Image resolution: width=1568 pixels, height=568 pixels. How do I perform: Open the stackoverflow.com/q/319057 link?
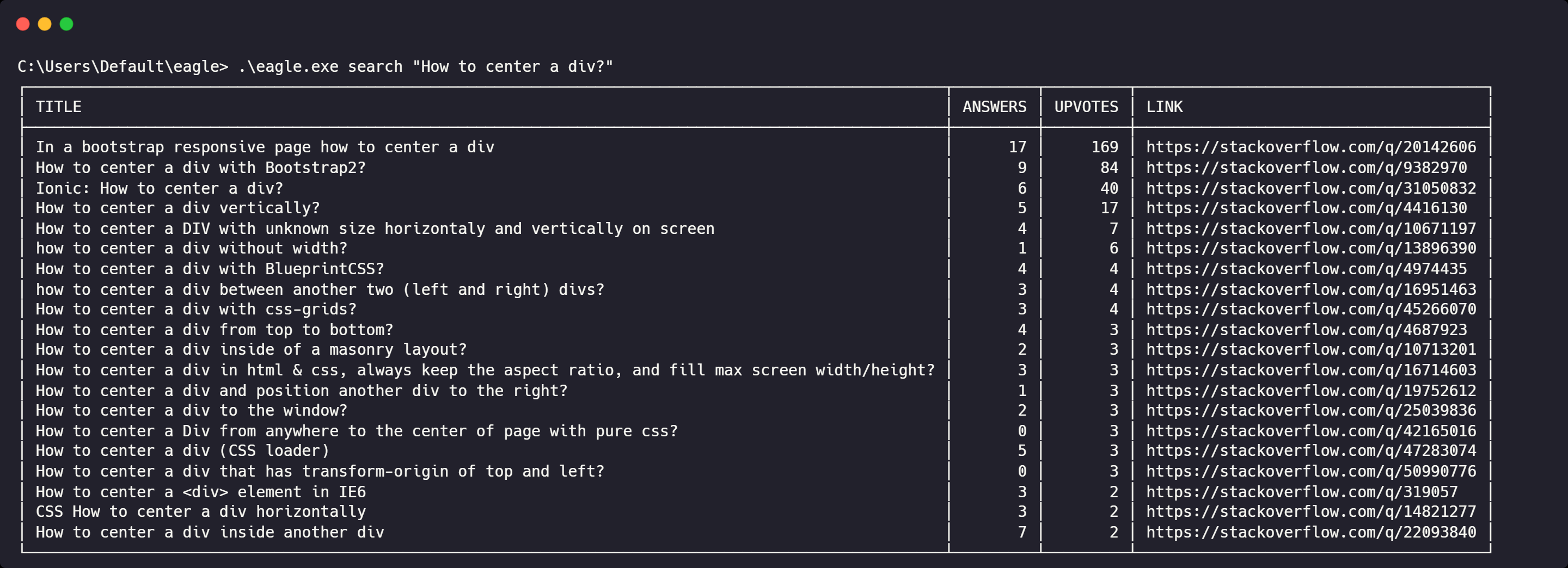[1301, 492]
